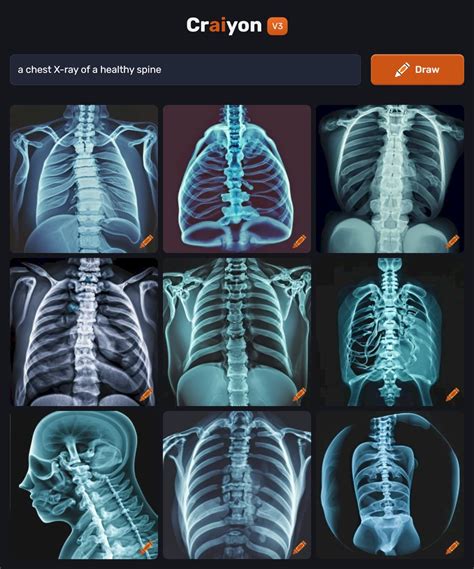Click the pencil icon on the maroon-background X-ray
Image resolution: width=474 pixels, height=569 pixels.
(x=299, y=241)
